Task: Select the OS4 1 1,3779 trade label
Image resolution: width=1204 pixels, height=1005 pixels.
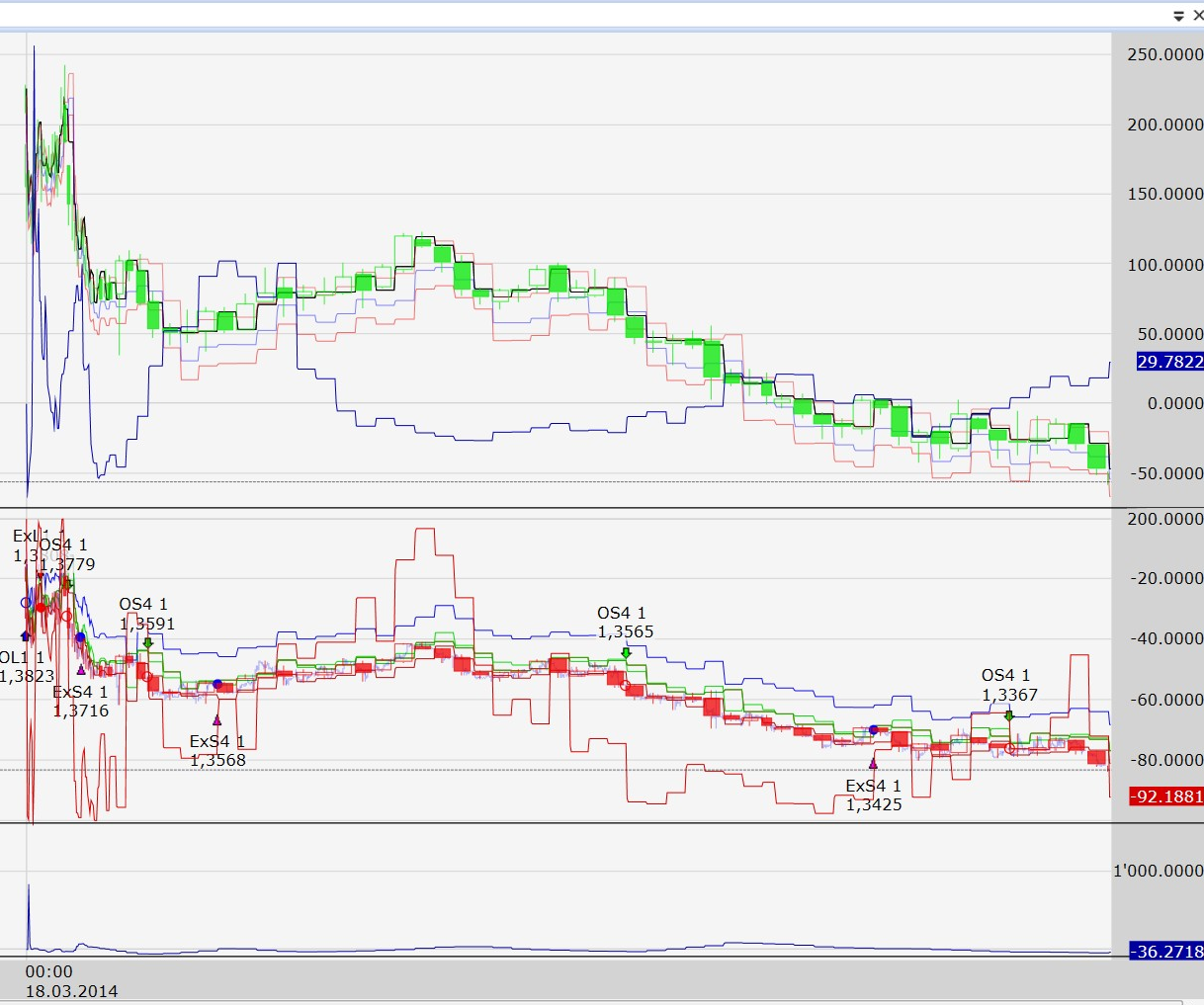Action: tap(67, 554)
